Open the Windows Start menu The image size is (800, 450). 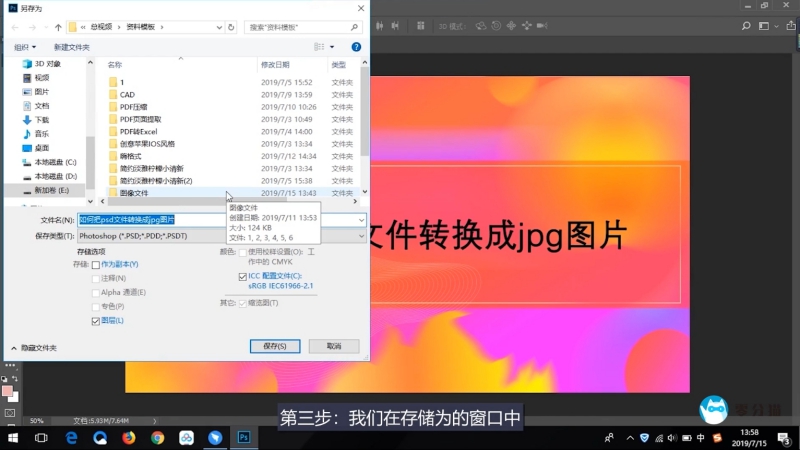tap(12, 437)
